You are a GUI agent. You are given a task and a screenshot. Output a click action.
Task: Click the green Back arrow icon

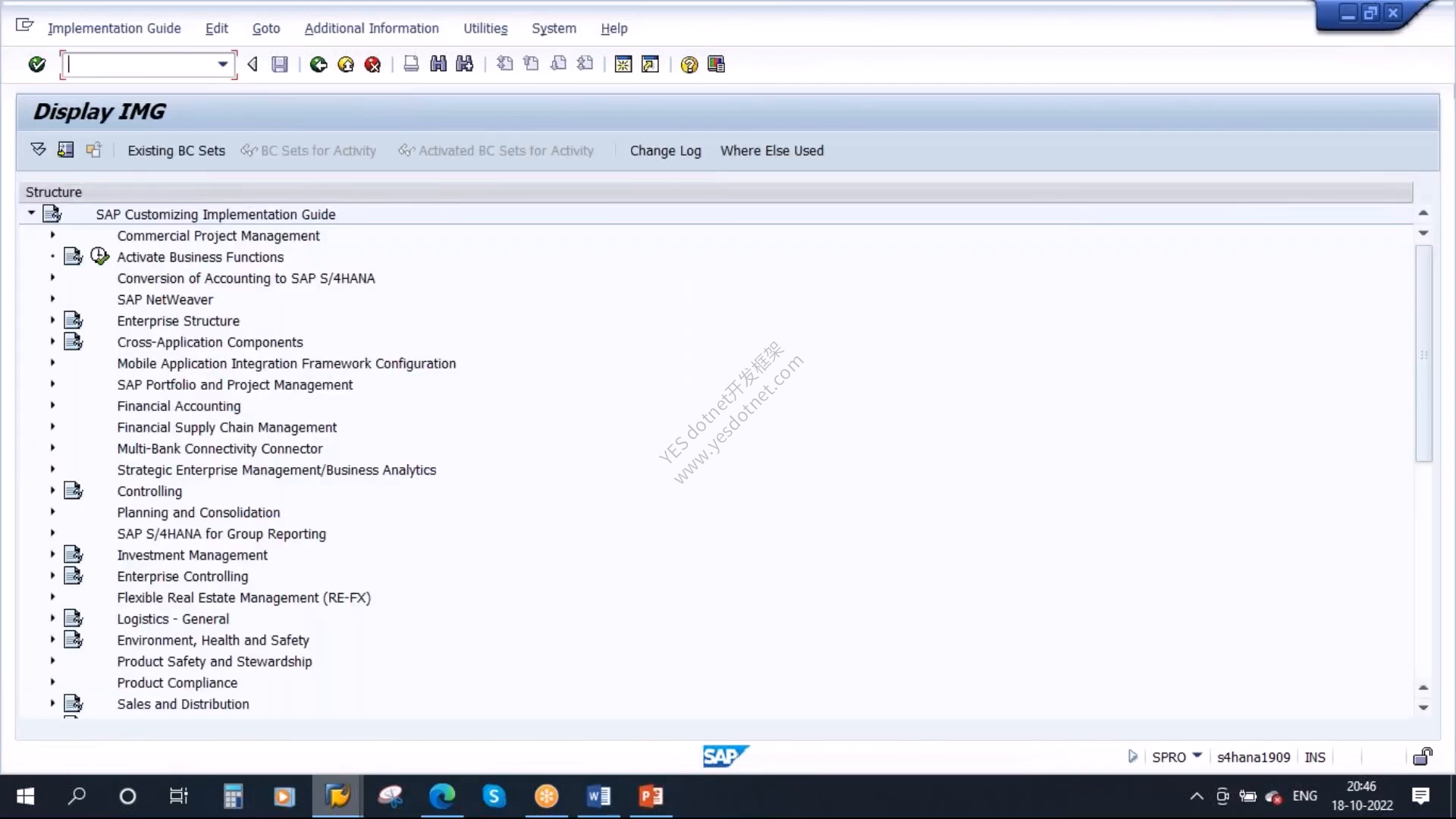click(318, 64)
